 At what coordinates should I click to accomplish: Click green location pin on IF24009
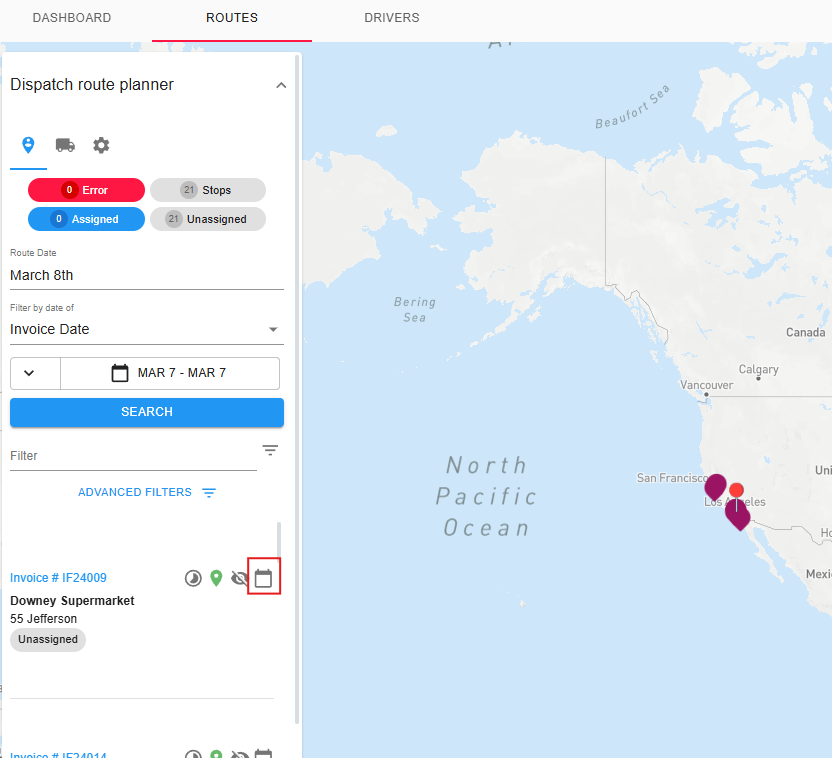(216, 578)
